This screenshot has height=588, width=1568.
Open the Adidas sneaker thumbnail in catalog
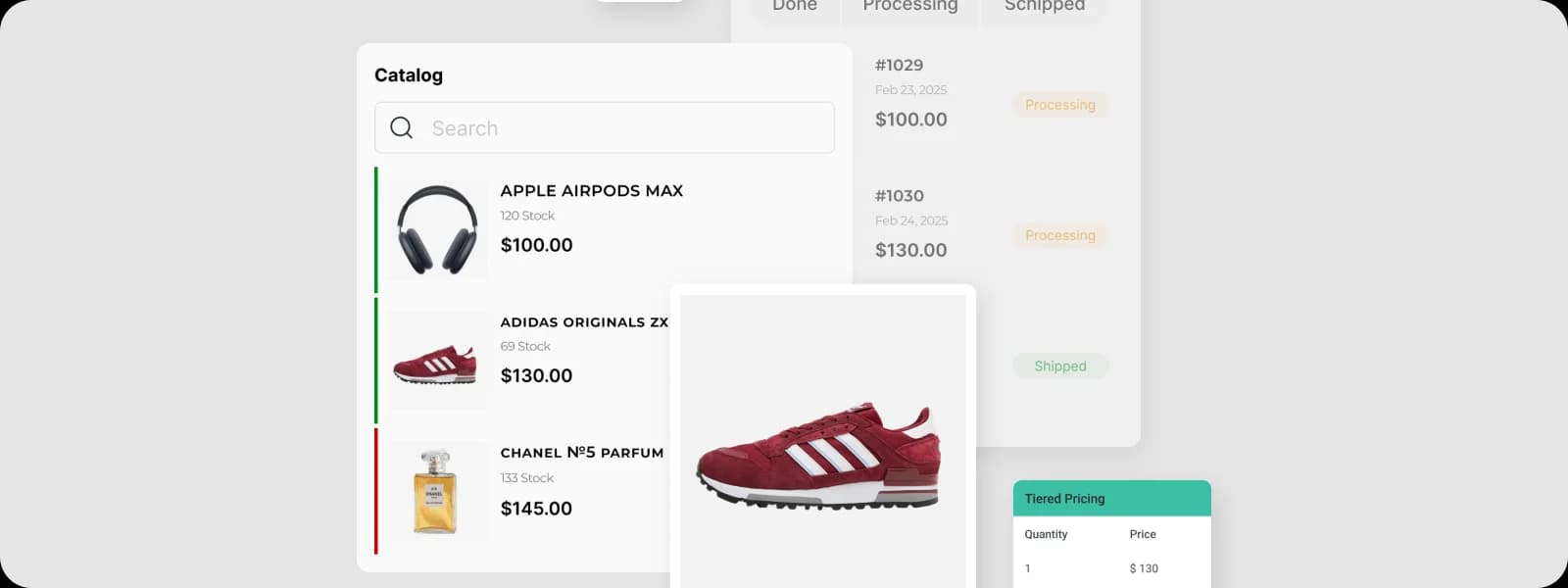point(437,362)
